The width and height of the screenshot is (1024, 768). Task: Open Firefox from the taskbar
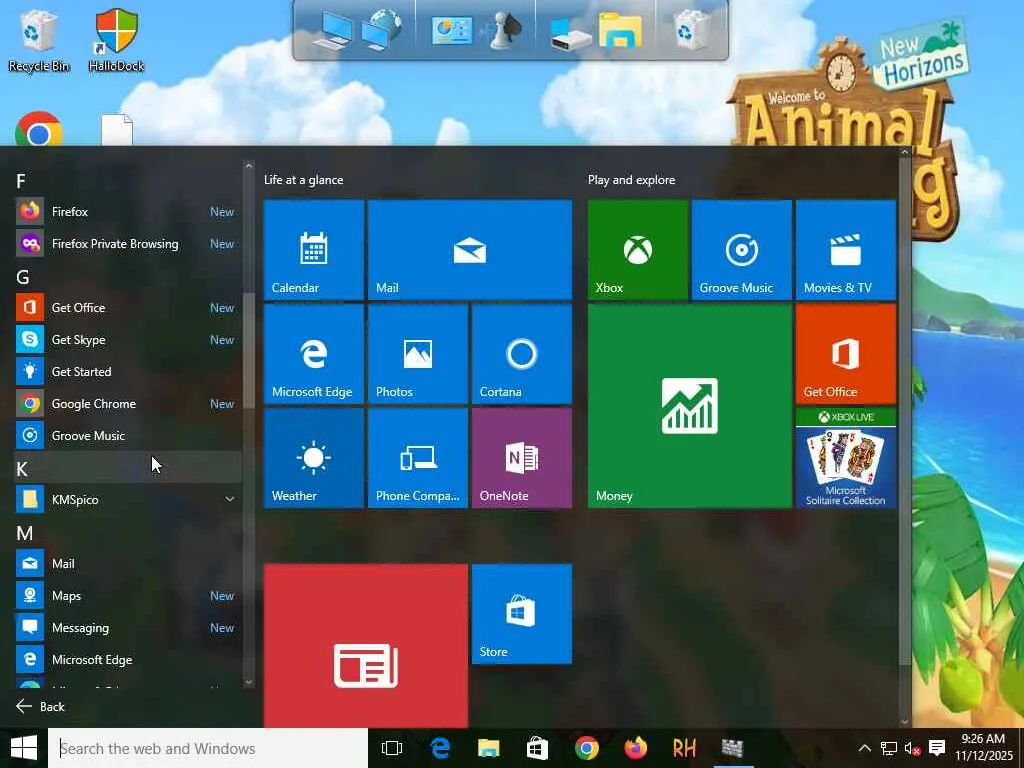click(635, 748)
